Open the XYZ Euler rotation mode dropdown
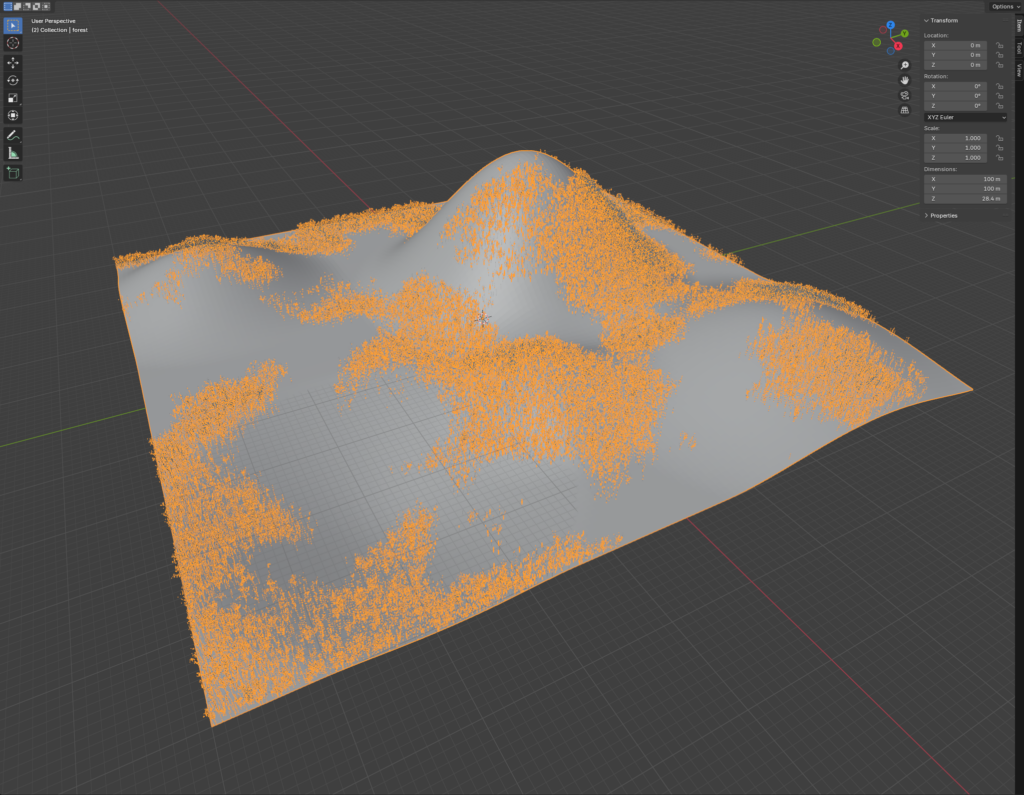This screenshot has height=795, width=1024. [965, 118]
